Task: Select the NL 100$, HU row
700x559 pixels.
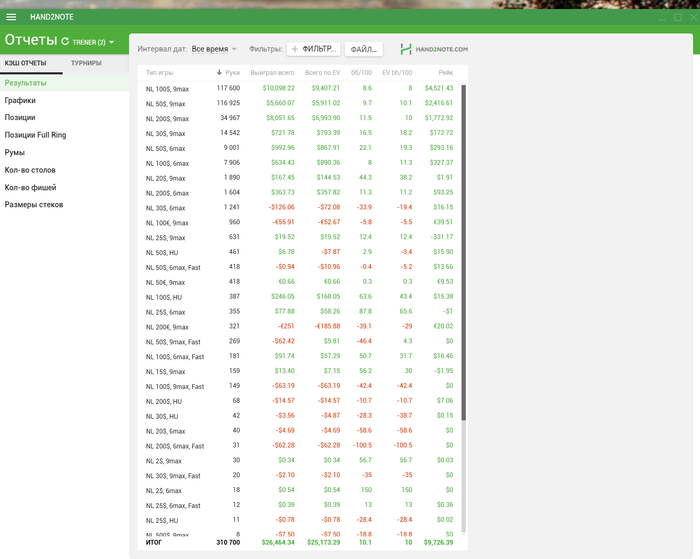Action: 299,296
